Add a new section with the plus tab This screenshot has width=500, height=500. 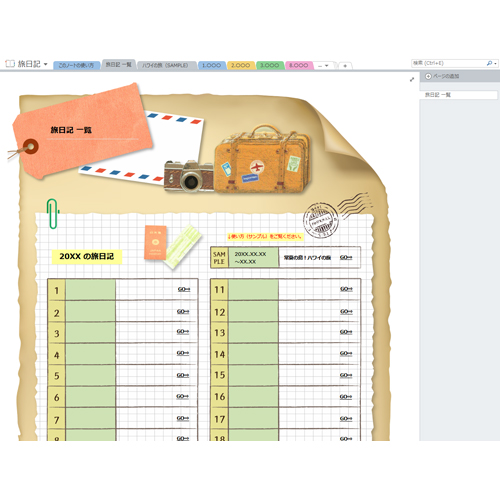click(345, 66)
